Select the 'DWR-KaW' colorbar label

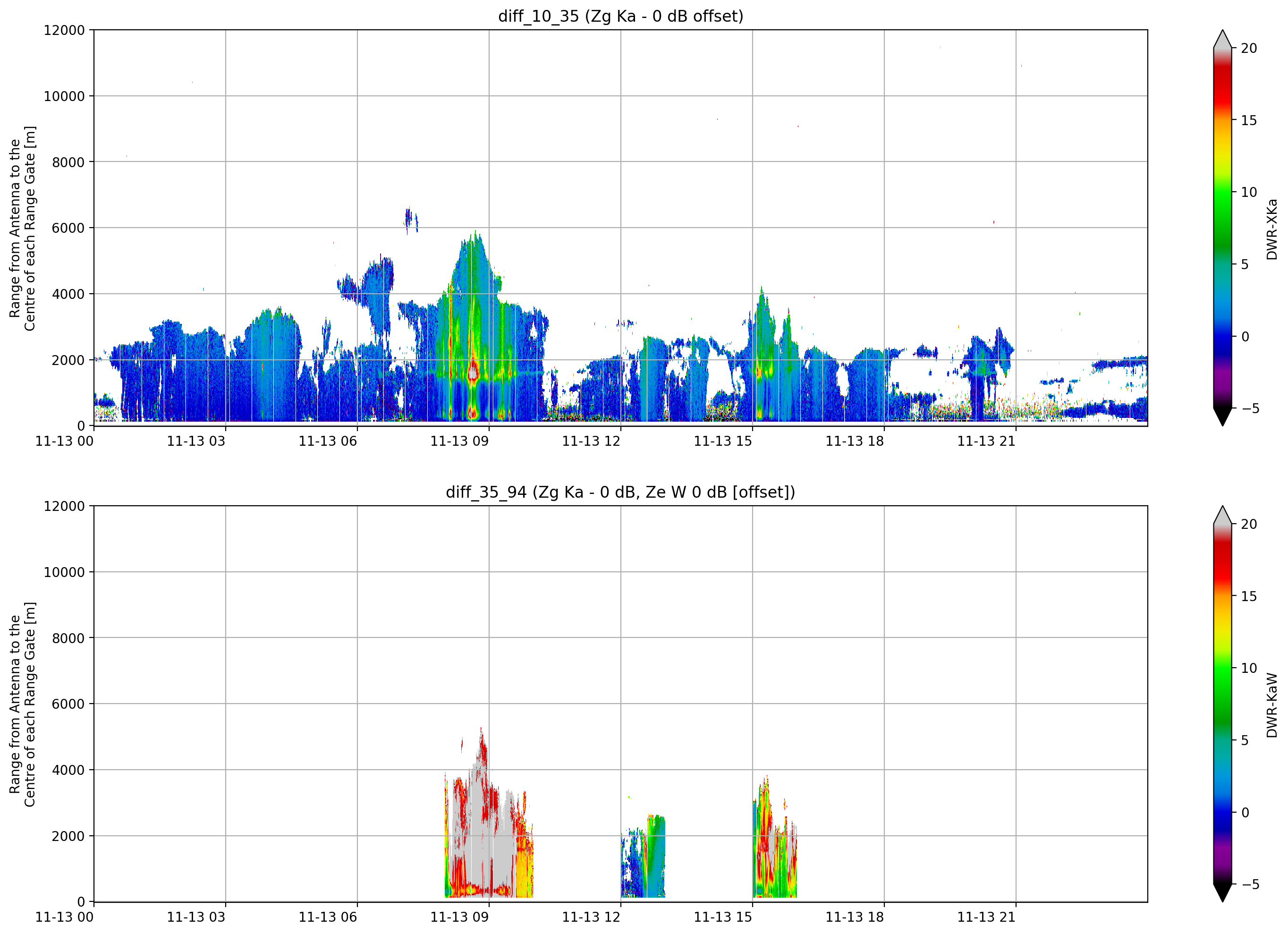(x=1271, y=705)
